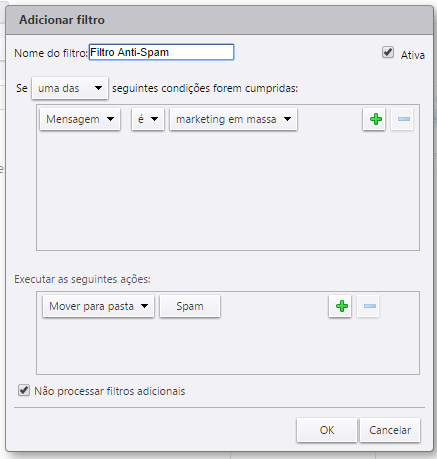The height and width of the screenshot is (459, 437).
Task: Toggle the Ativa checkbox
Action: [x=388, y=52]
